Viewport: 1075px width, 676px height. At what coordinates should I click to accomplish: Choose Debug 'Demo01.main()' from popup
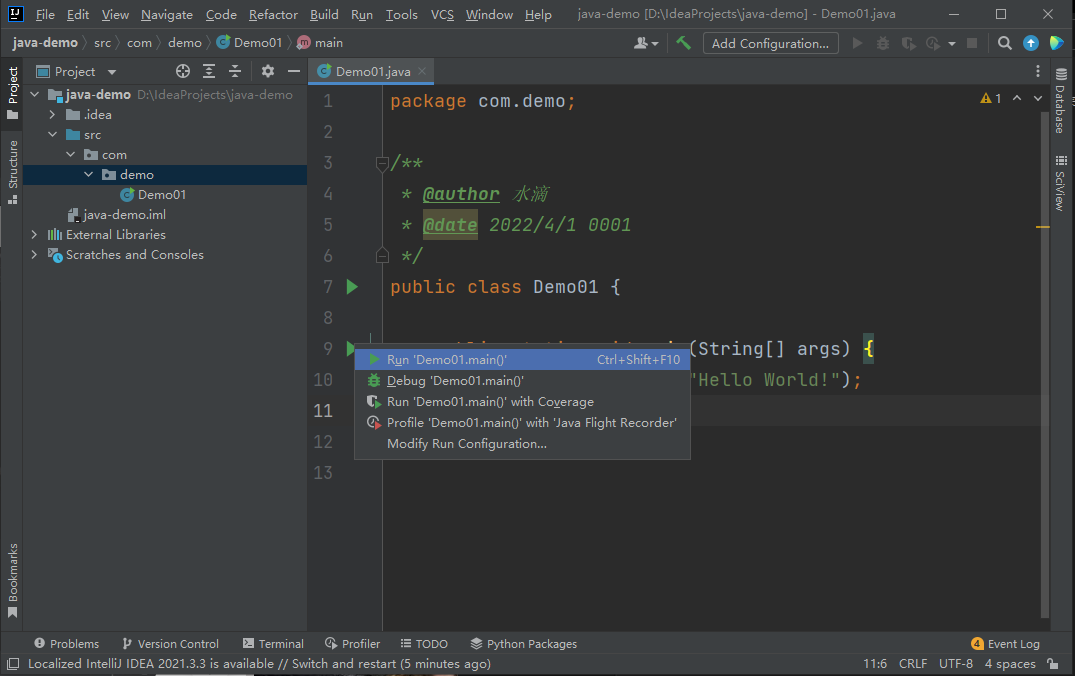tap(522, 381)
